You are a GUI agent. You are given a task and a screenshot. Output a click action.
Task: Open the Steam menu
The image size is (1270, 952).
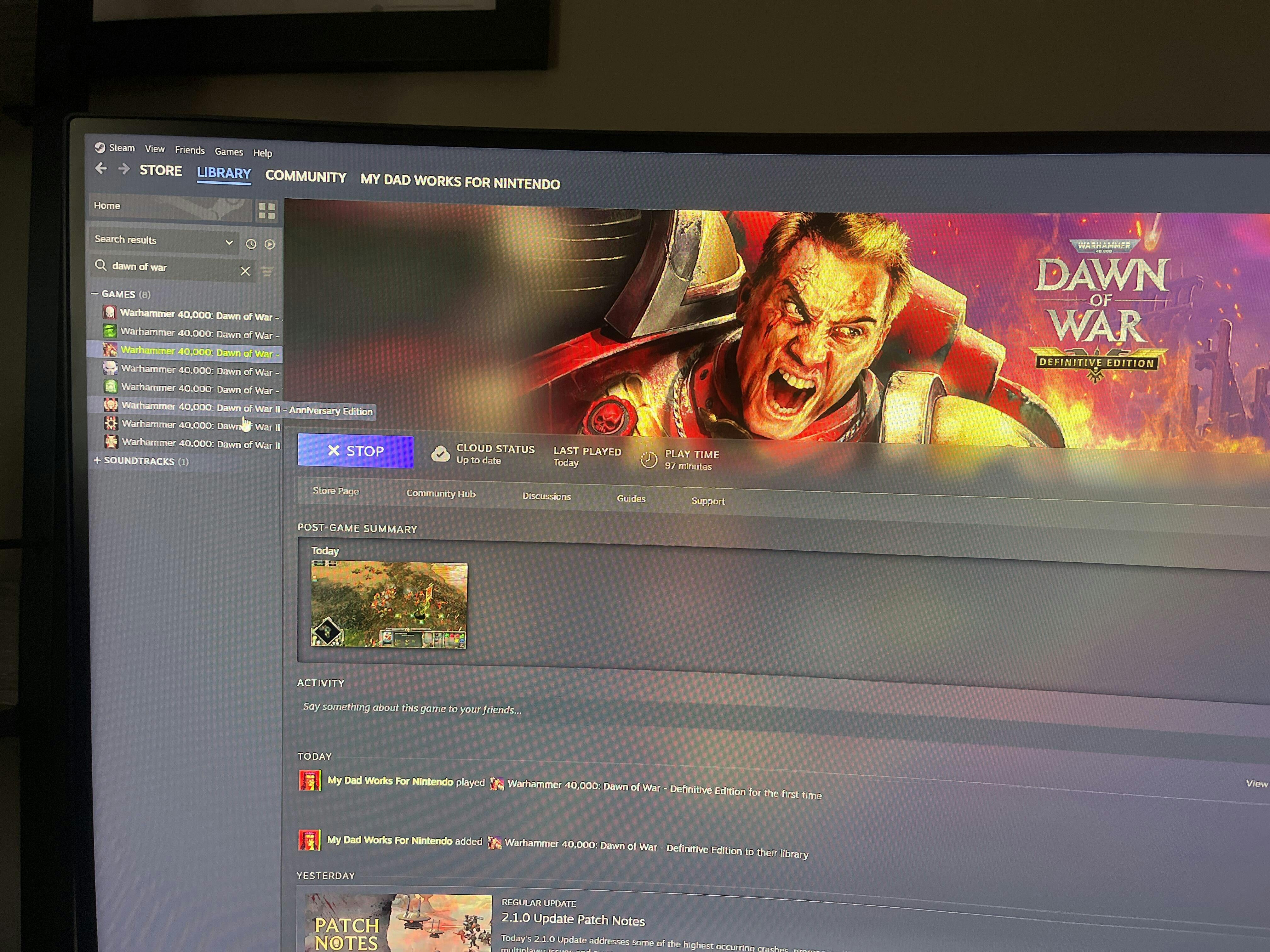[x=122, y=147]
